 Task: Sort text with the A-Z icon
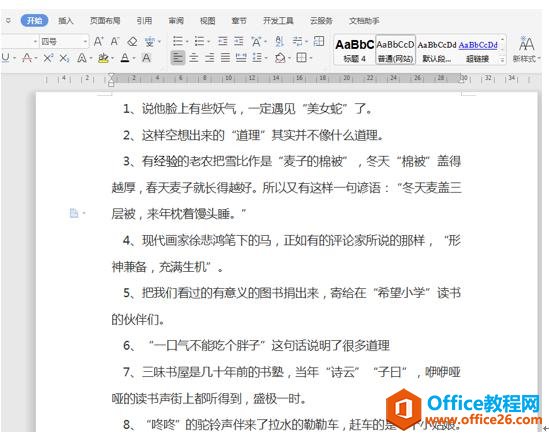(x=279, y=41)
